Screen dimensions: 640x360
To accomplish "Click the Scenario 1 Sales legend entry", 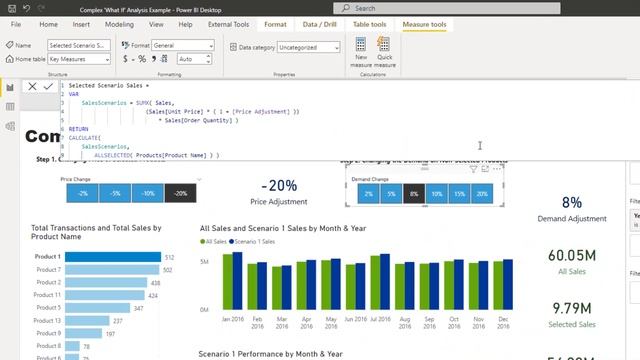I will click(252, 242).
